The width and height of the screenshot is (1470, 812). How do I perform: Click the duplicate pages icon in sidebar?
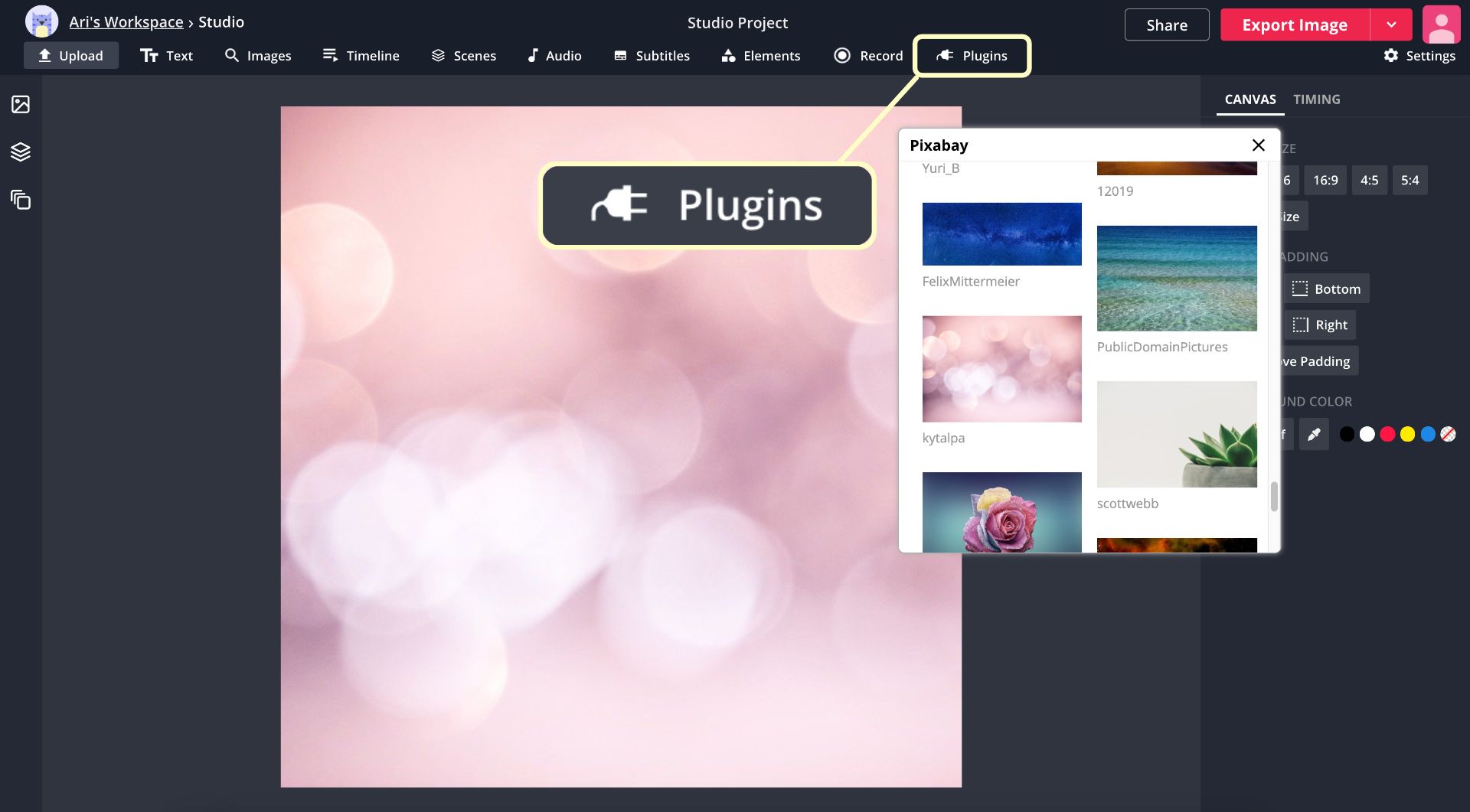(21, 200)
